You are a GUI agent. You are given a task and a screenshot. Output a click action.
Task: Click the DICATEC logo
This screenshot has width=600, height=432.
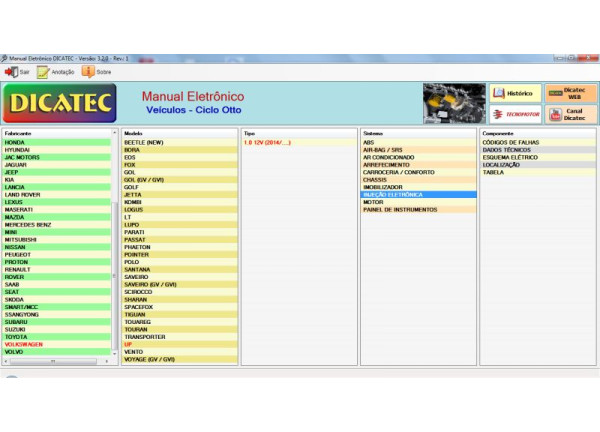pos(60,103)
